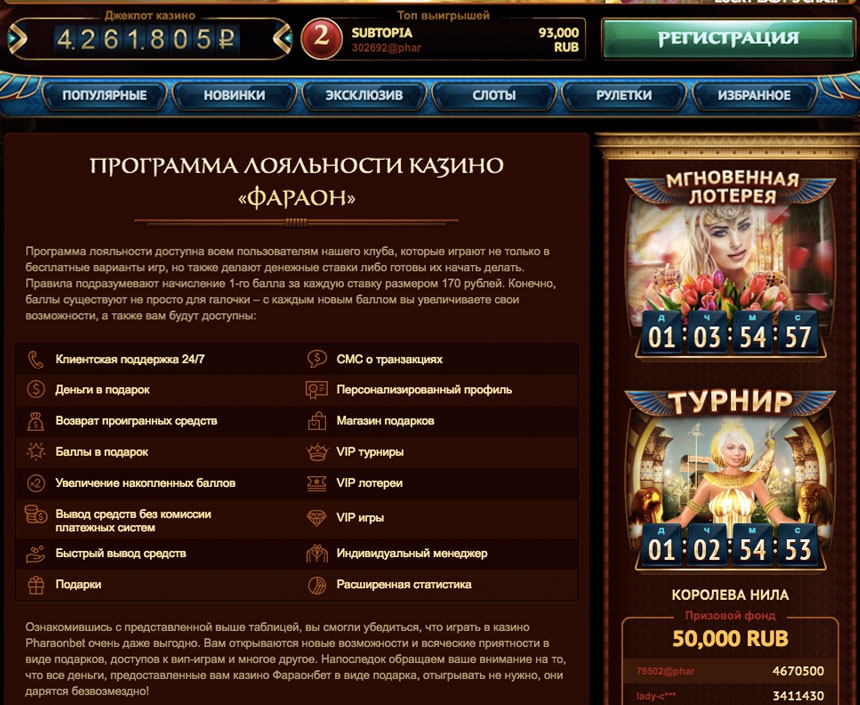This screenshot has height=705, width=860.
Task: Click the ticket icon beside VIP лотереи
Action: pos(316,483)
